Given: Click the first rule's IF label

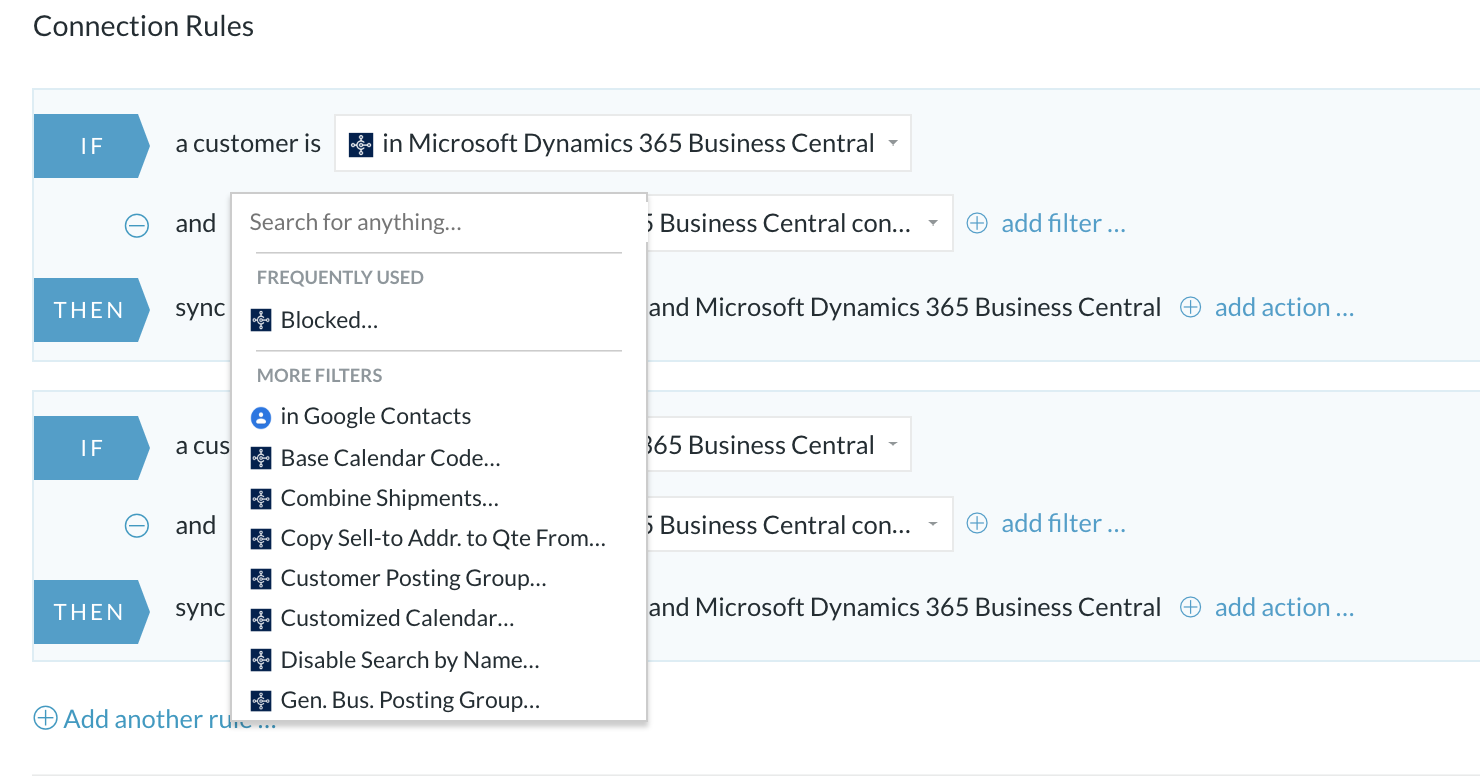Looking at the screenshot, I should (x=91, y=146).
